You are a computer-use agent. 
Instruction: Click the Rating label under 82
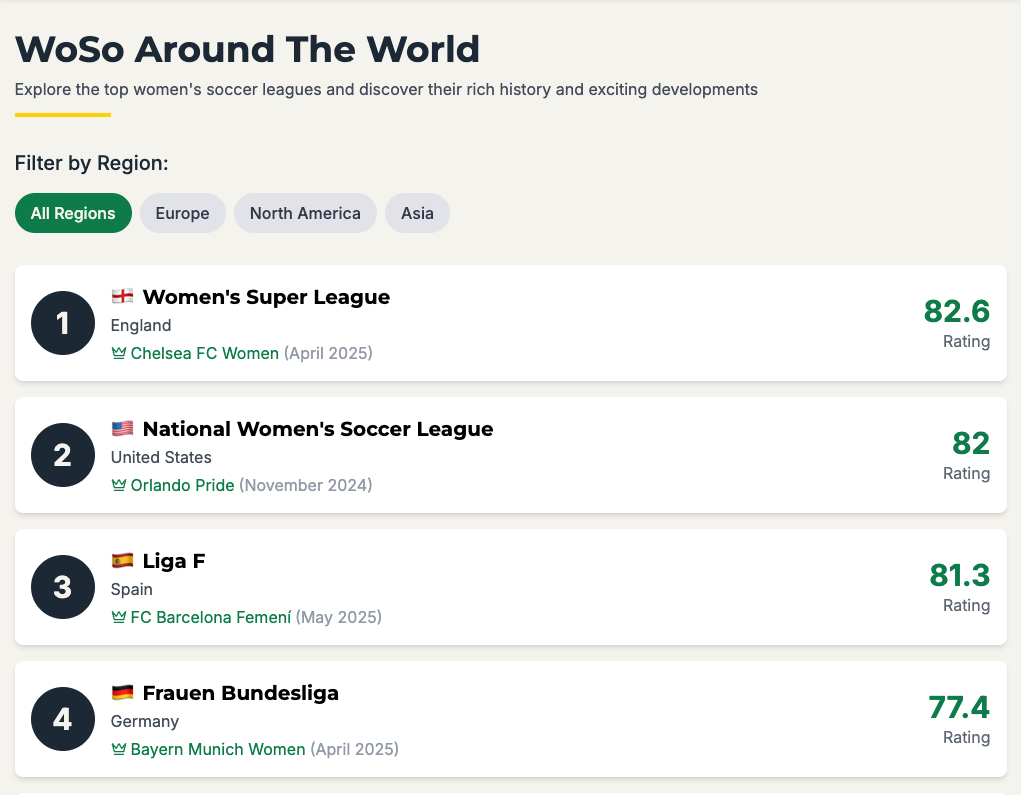[x=966, y=474]
